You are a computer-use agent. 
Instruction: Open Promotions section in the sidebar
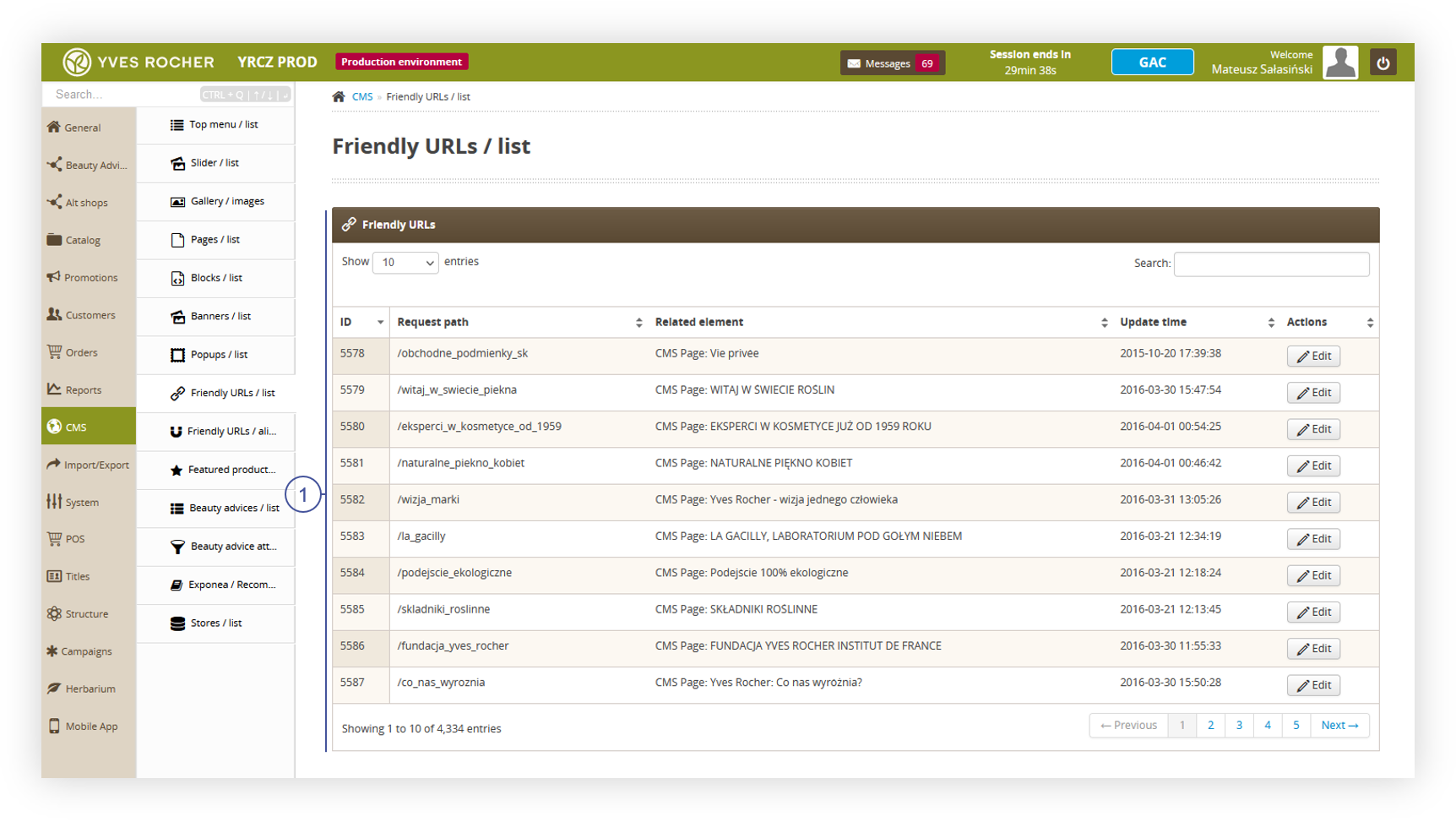(89, 277)
